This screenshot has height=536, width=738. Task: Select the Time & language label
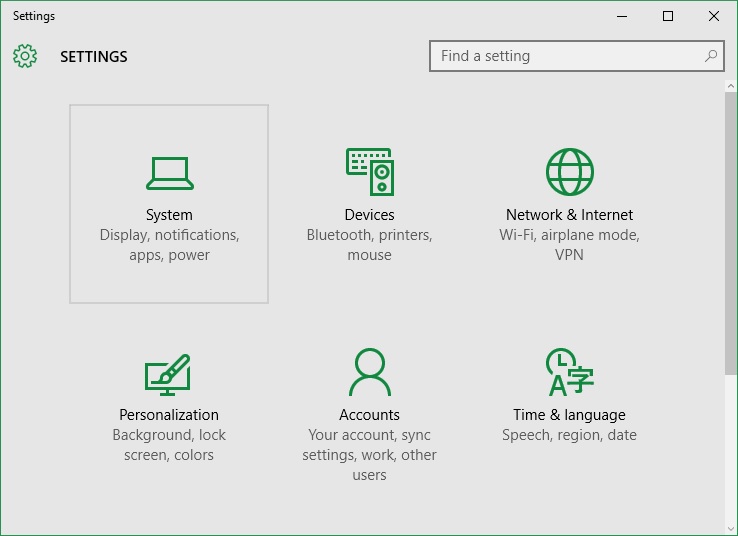click(570, 415)
